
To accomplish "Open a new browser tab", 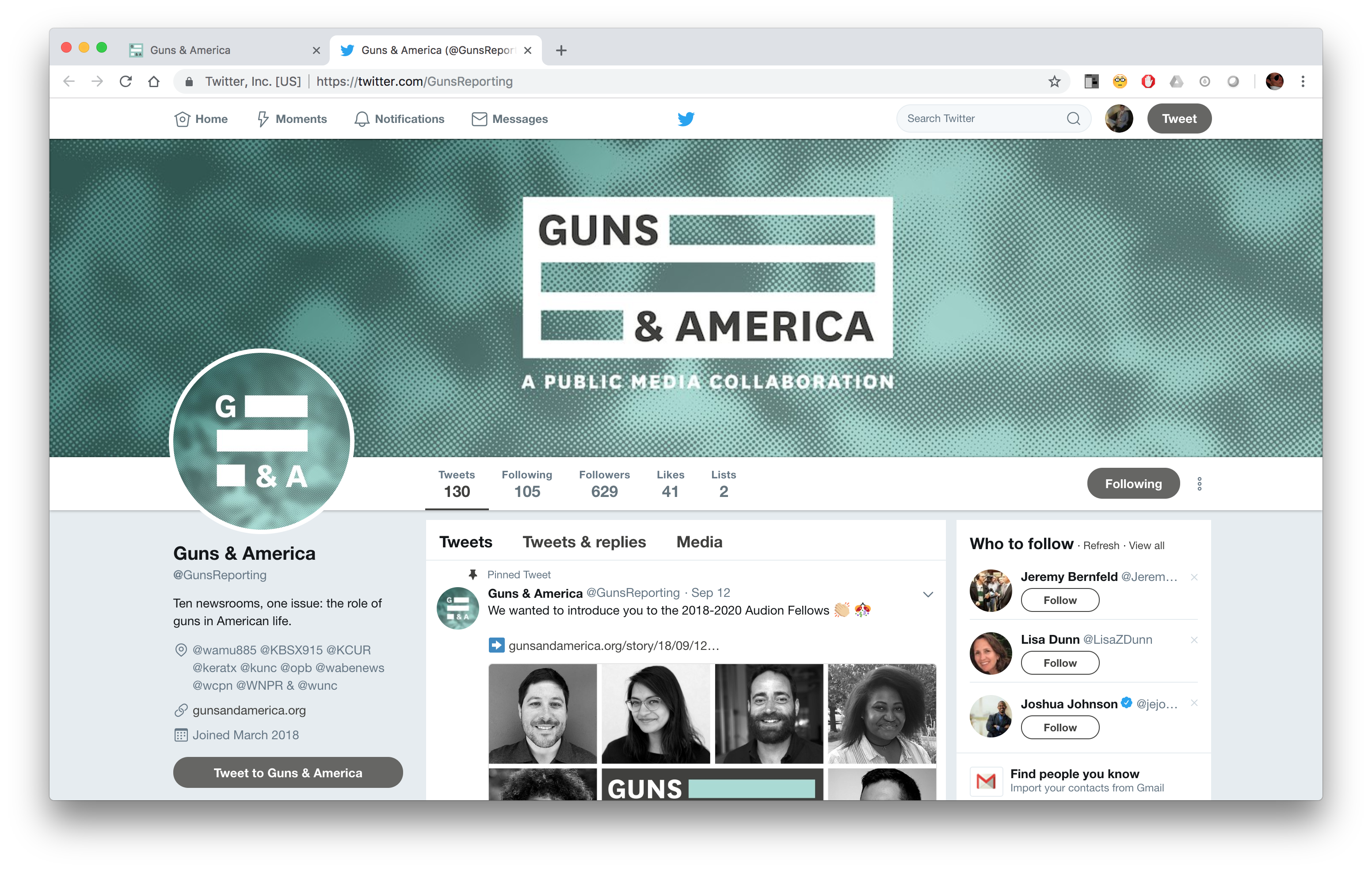I will point(560,50).
